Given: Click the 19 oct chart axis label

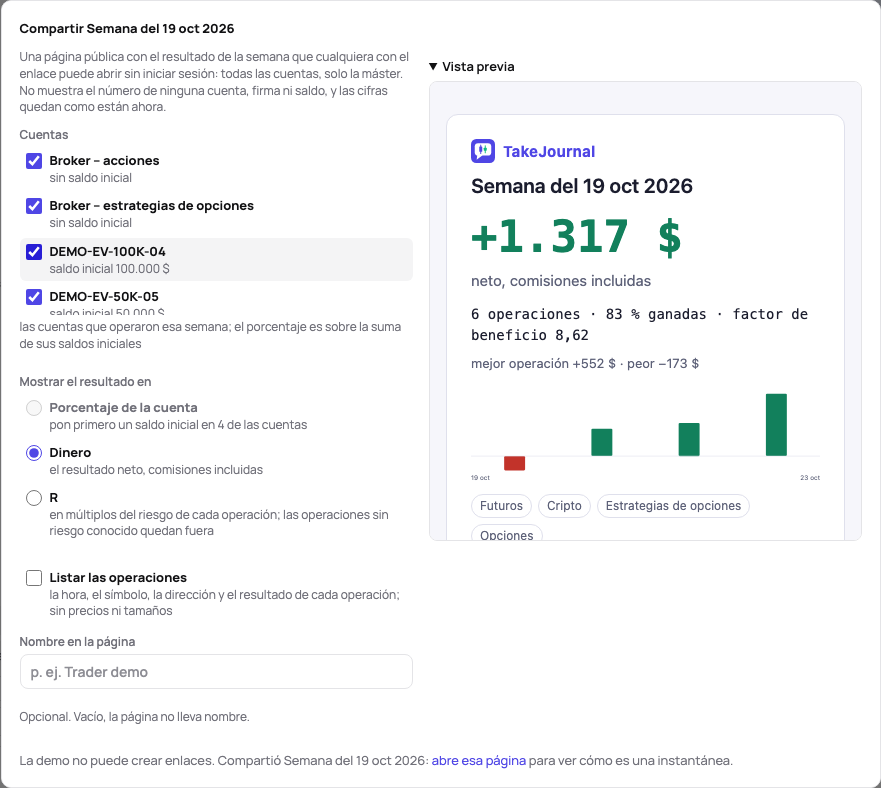Looking at the screenshot, I should coord(480,478).
